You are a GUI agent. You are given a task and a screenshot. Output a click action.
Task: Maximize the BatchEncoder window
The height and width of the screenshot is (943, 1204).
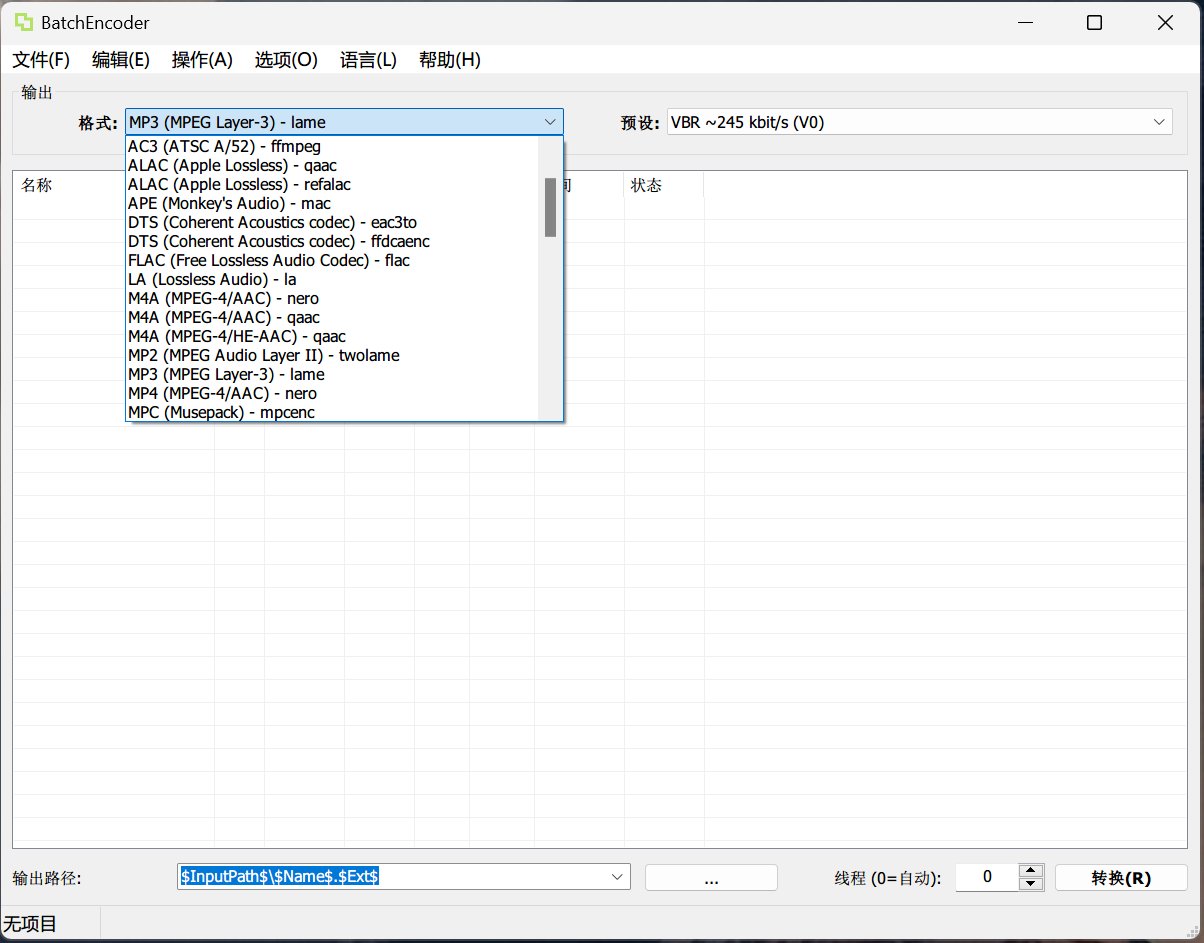[x=1094, y=22]
